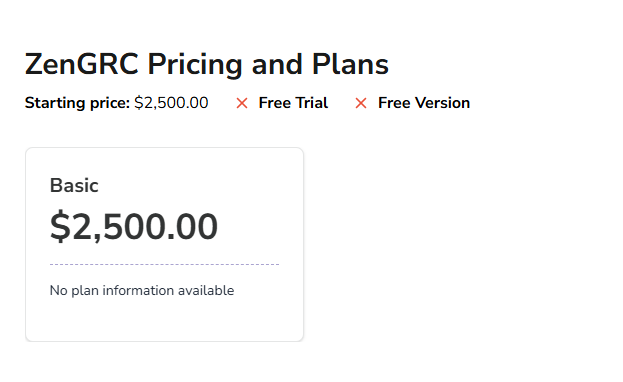Click the dashed divider line in Basic card

(164, 264)
